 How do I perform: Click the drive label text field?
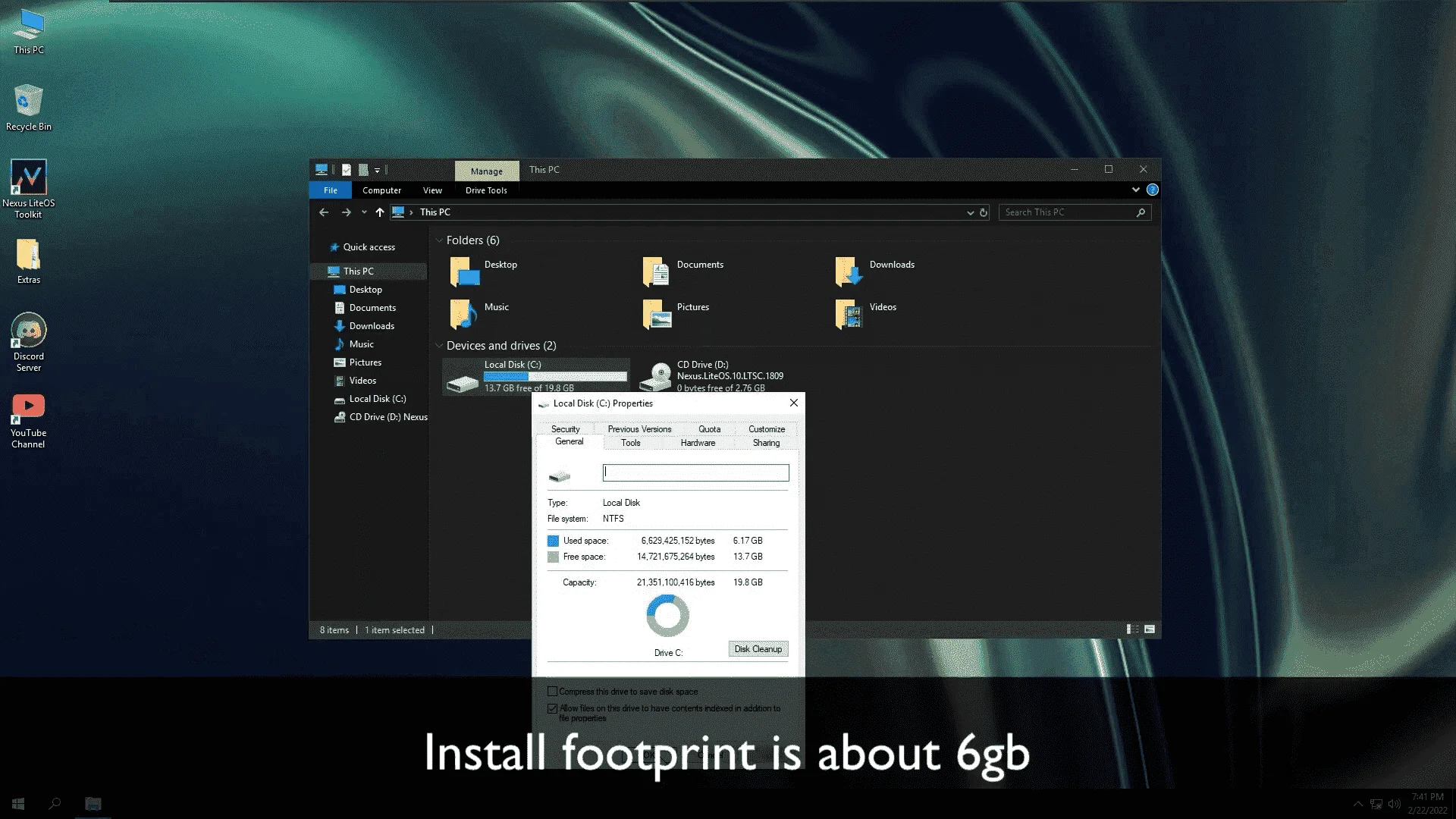(696, 473)
